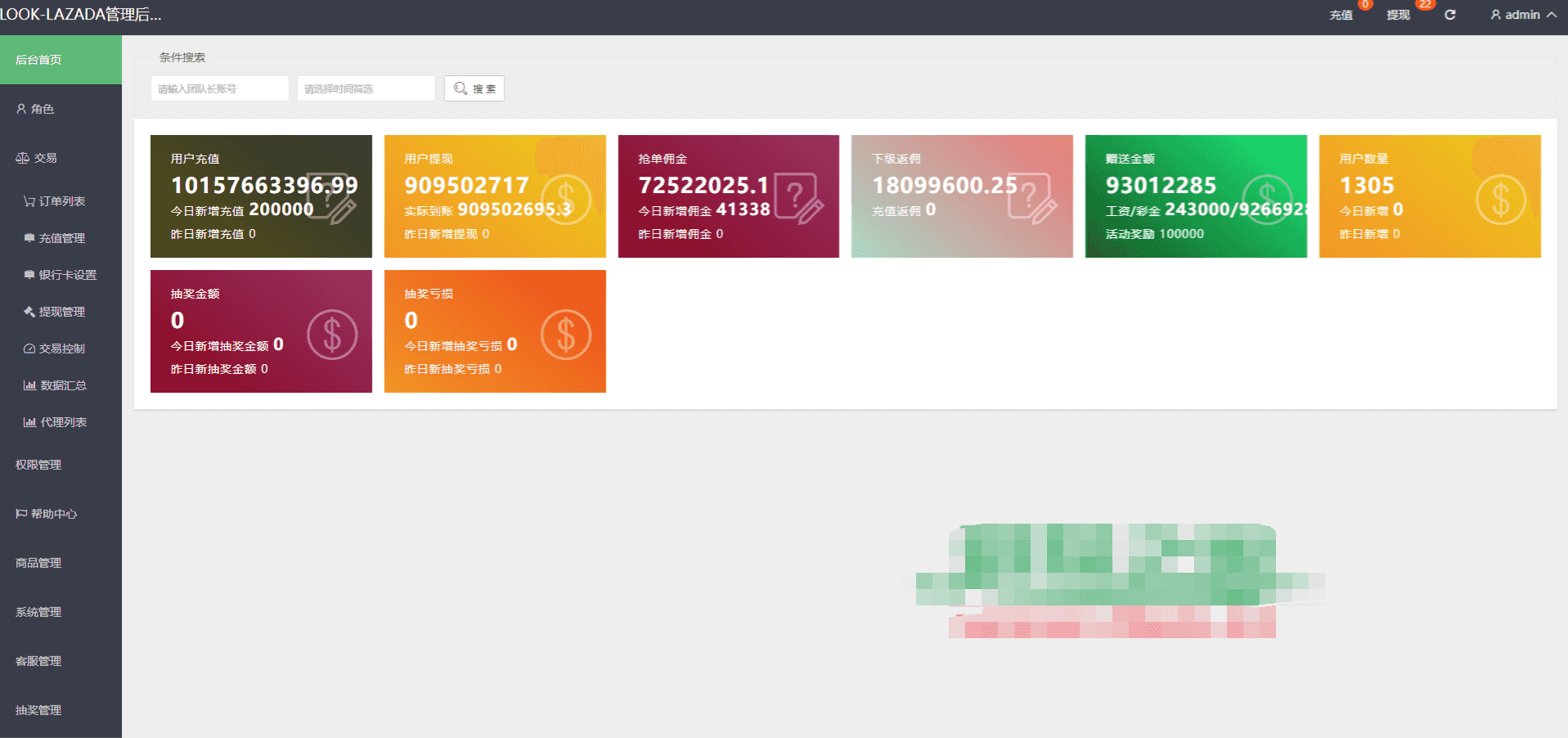The height and width of the screenshot is (738, 1568).
Task: Open the admin user dropdown
Action: tap(1522, 15)
